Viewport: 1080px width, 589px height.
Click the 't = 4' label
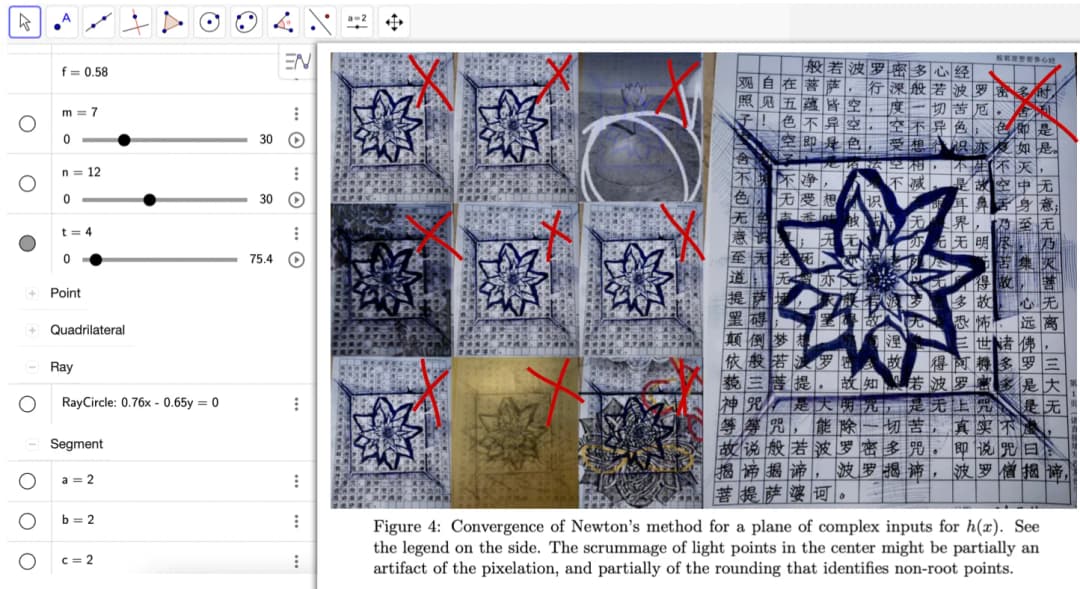pos(76,232)
